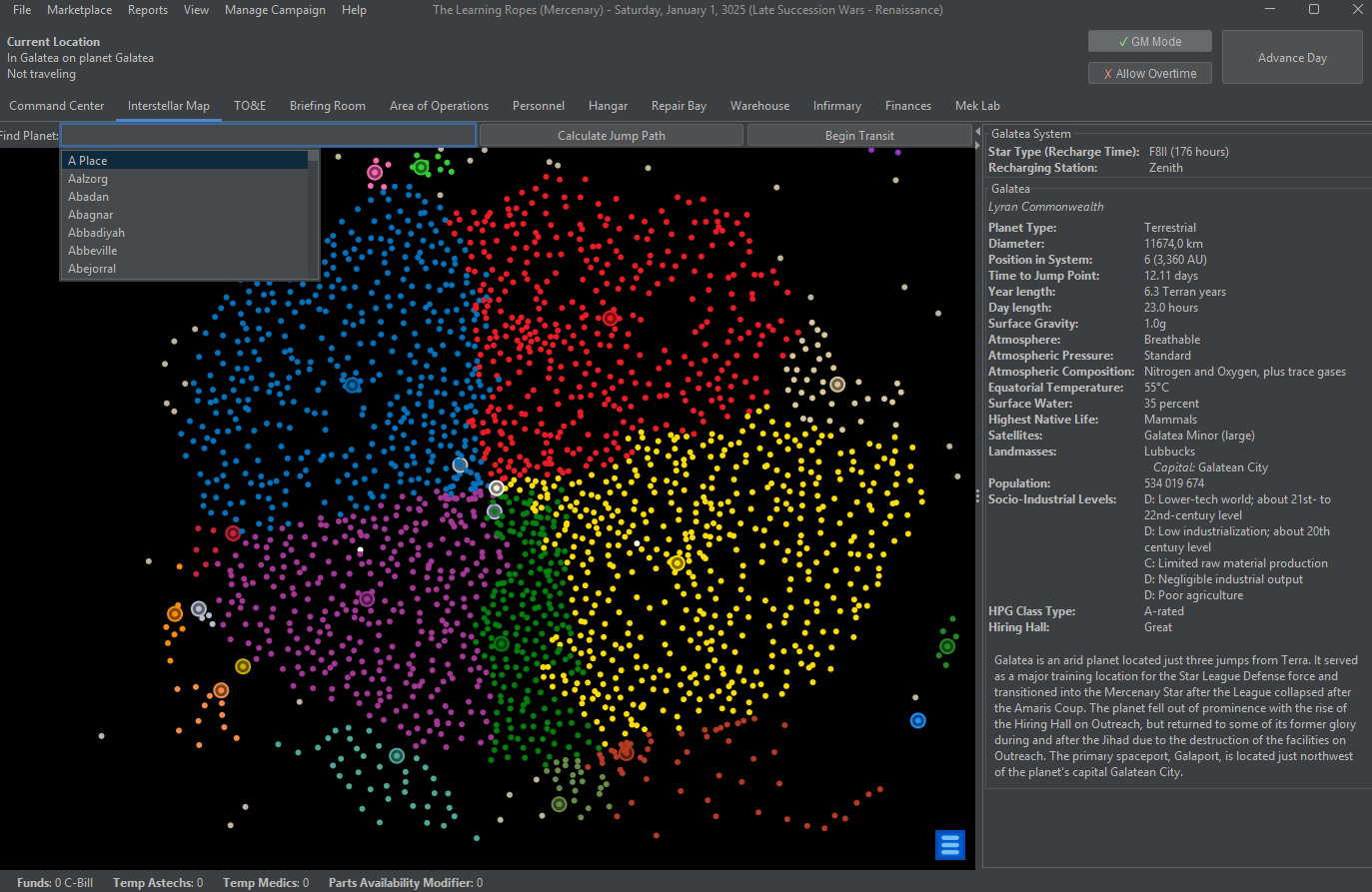
Task: Click the lone bright blue ringed planet at far right
Action: [917, 720]
